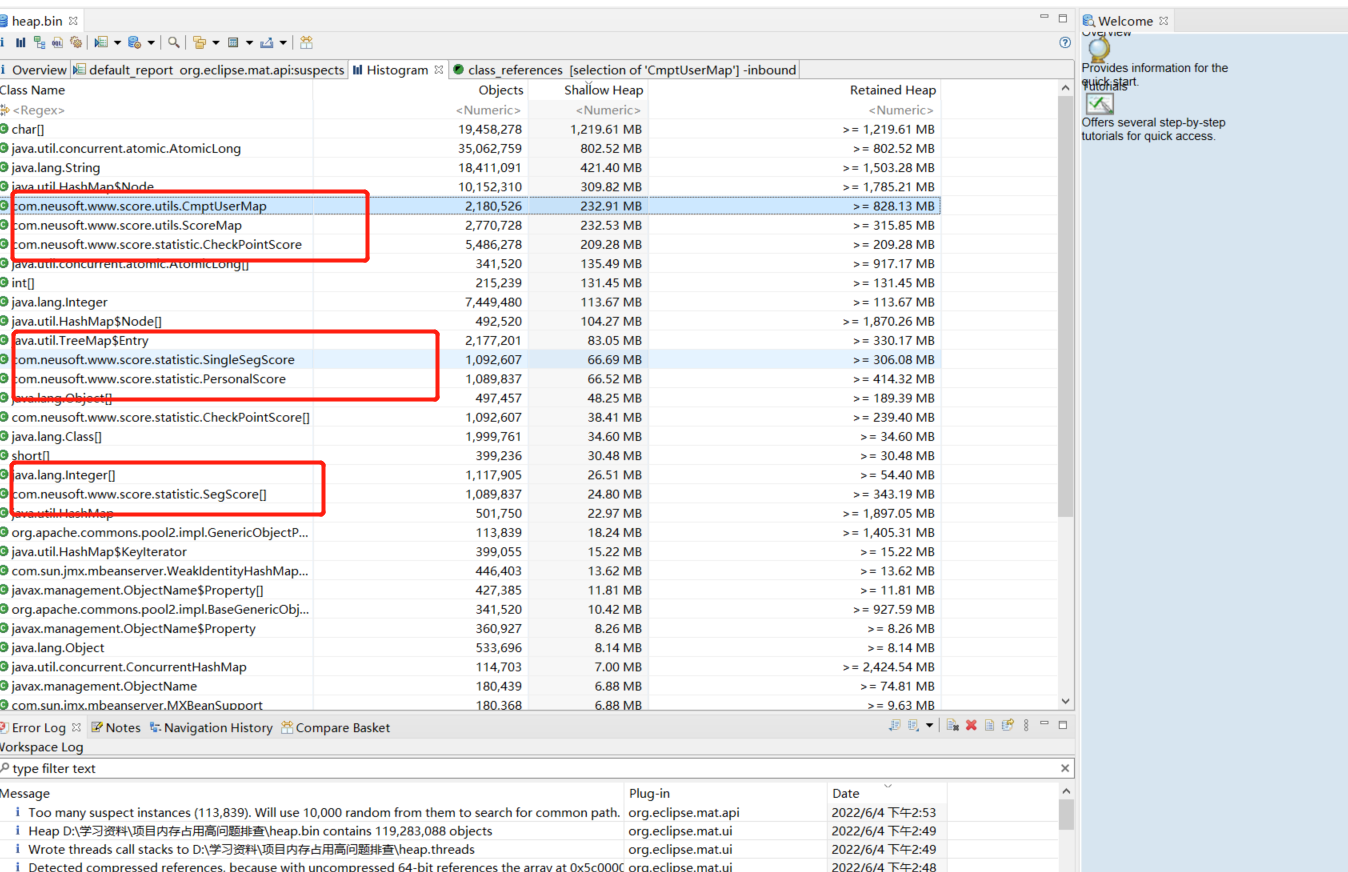The height and width of the screenshot is (872, 1348).
Task: Click the import log icon in Error Log
Action: click(x=913, y=725)
